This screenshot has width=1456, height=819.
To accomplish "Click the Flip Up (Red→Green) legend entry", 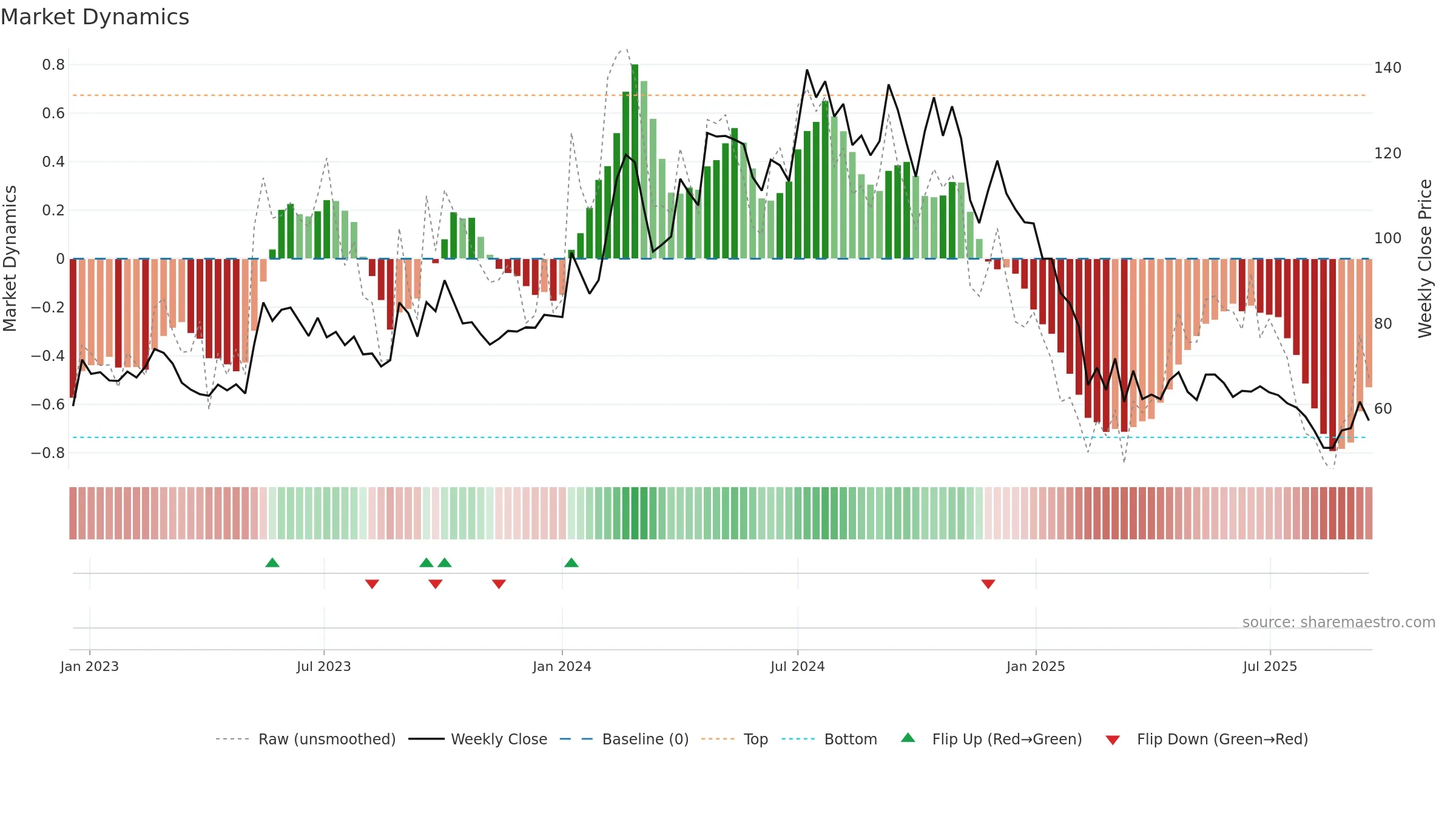I will (991, 739).
